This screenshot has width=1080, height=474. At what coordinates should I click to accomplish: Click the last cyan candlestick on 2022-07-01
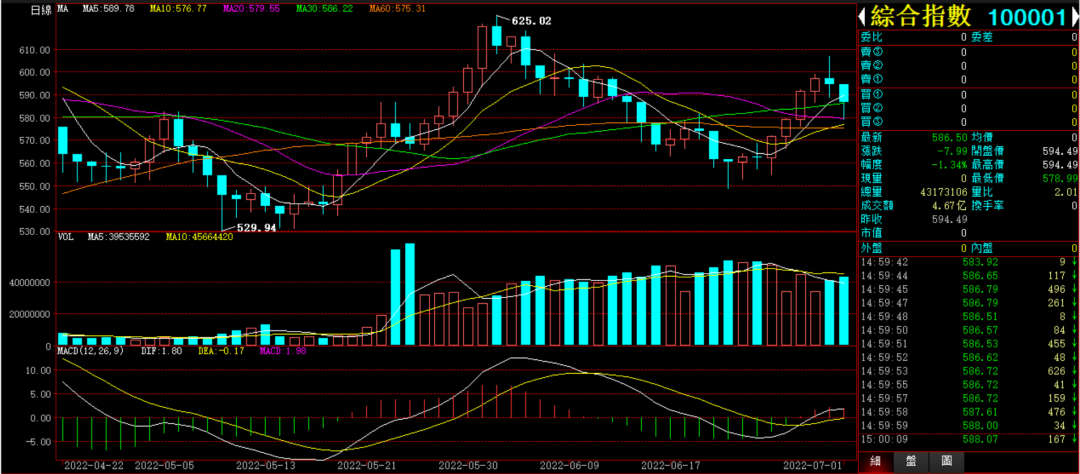(x=844, y=93)
